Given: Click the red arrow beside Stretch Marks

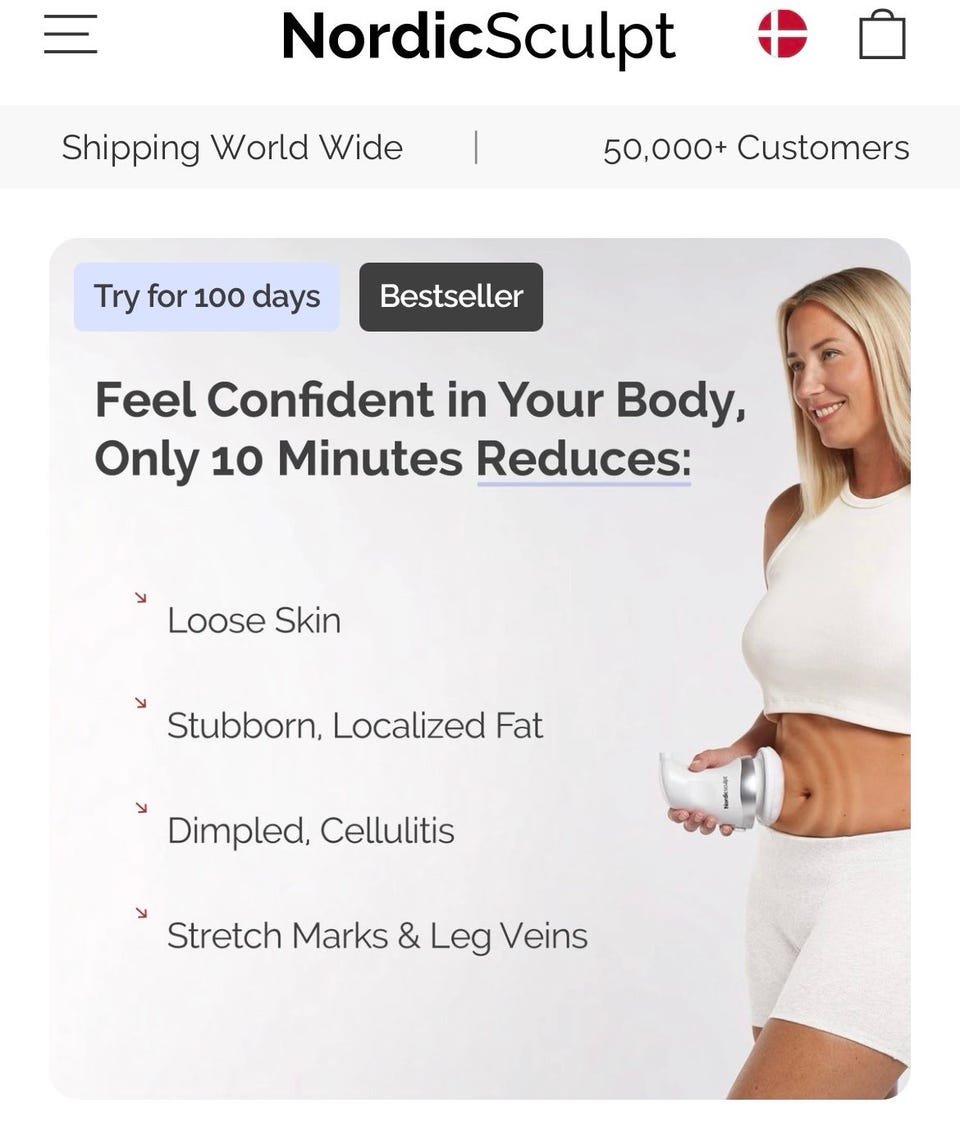Looking at the screenshot, I should coord(141,913).
